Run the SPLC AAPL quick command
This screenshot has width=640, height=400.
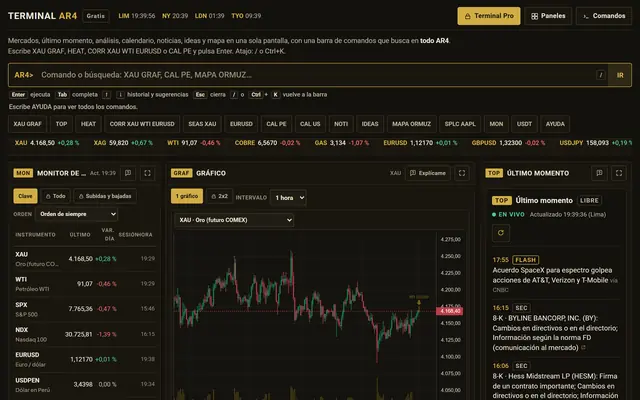460,124
